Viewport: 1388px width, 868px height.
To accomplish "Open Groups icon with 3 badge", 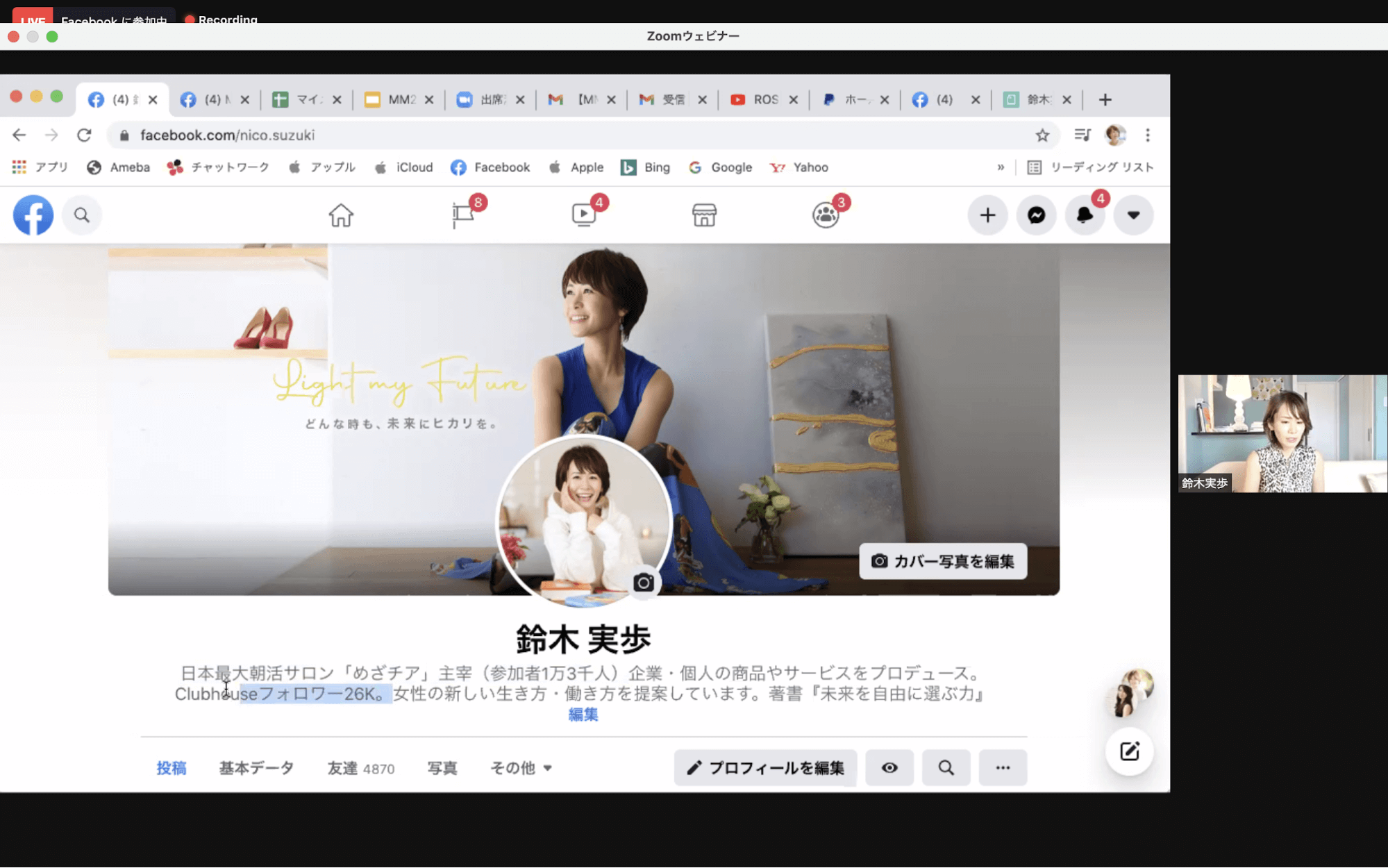I will 826,215.
